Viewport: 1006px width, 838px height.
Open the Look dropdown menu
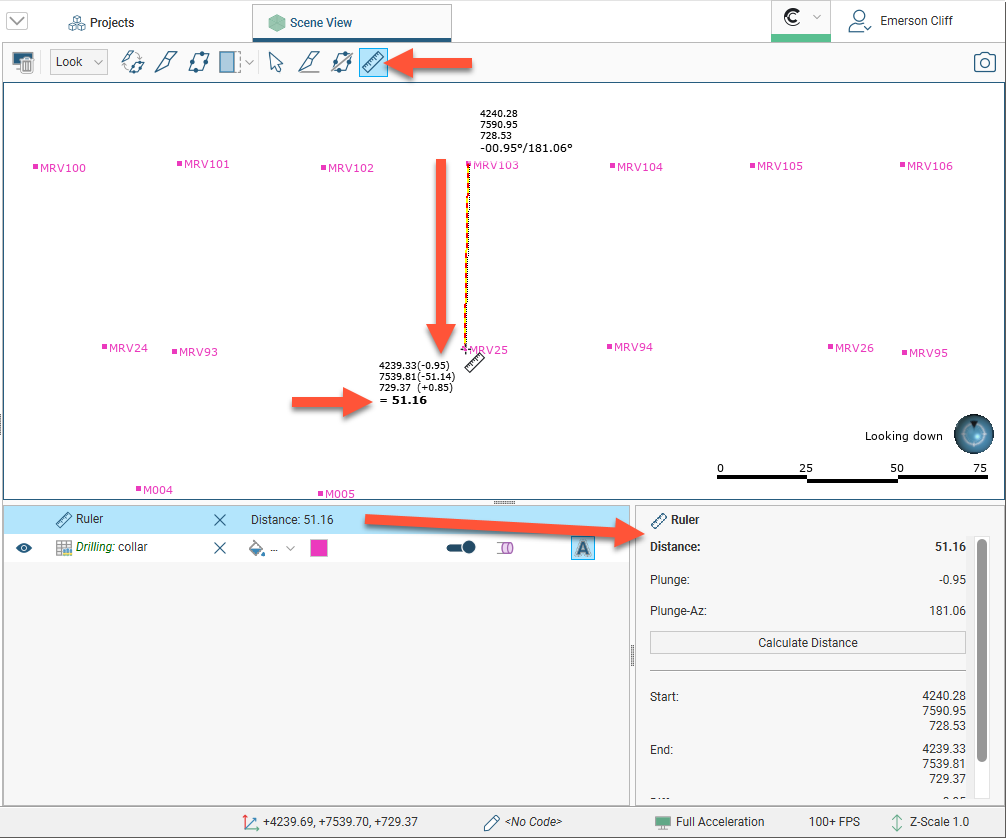pyautogui.click(x=79, y=62)
